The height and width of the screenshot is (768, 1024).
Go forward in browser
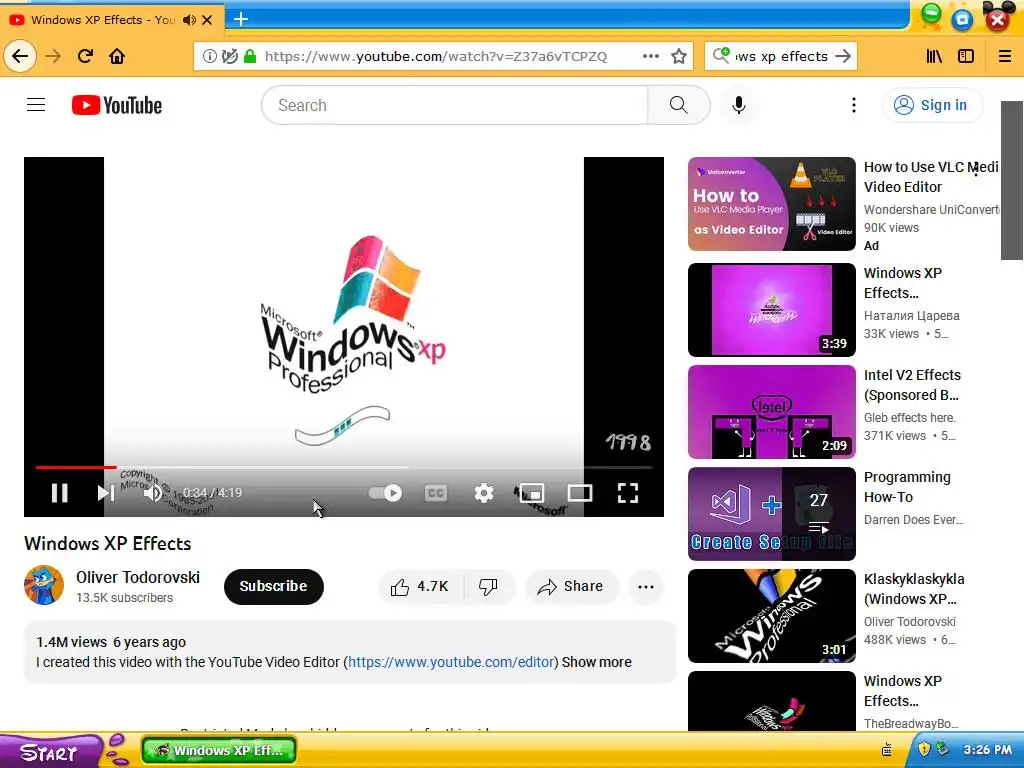tap(53, 56)
